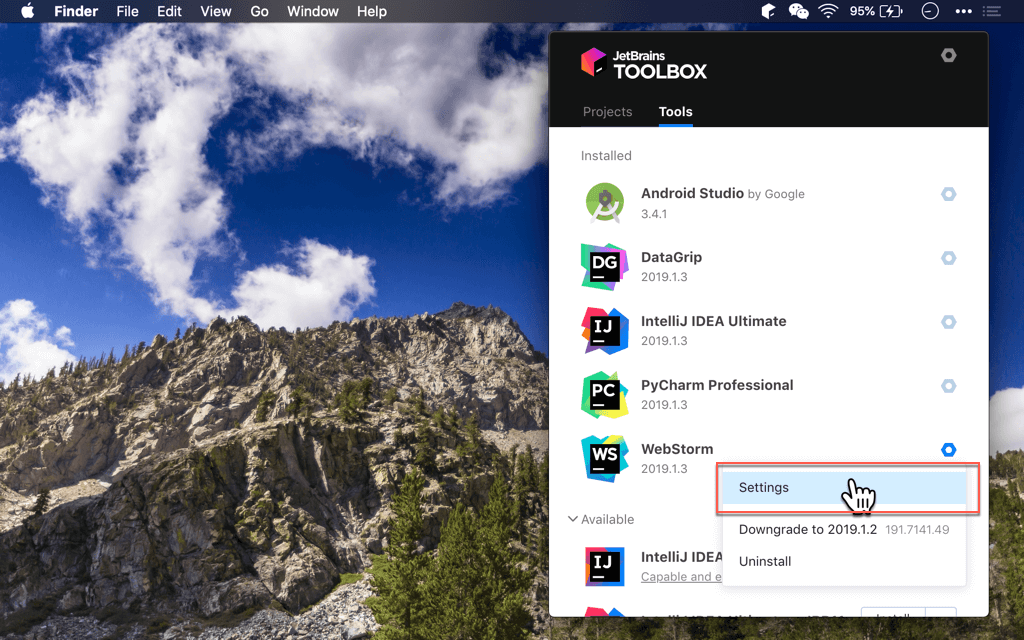Open WeChat from the menu bar
Screen dimensions: 1024x640
[x=798, y=12]
